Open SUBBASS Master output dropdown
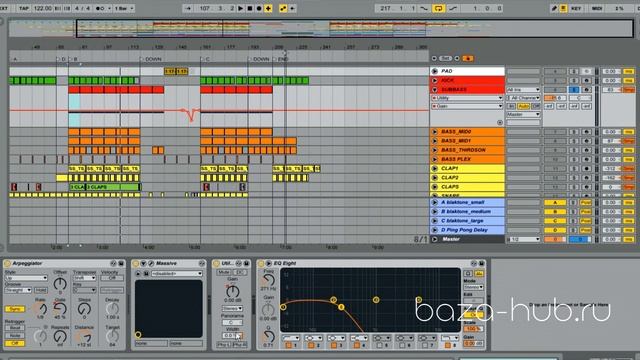Viewport: 640px width, 360px height. (x=523, y=114)
